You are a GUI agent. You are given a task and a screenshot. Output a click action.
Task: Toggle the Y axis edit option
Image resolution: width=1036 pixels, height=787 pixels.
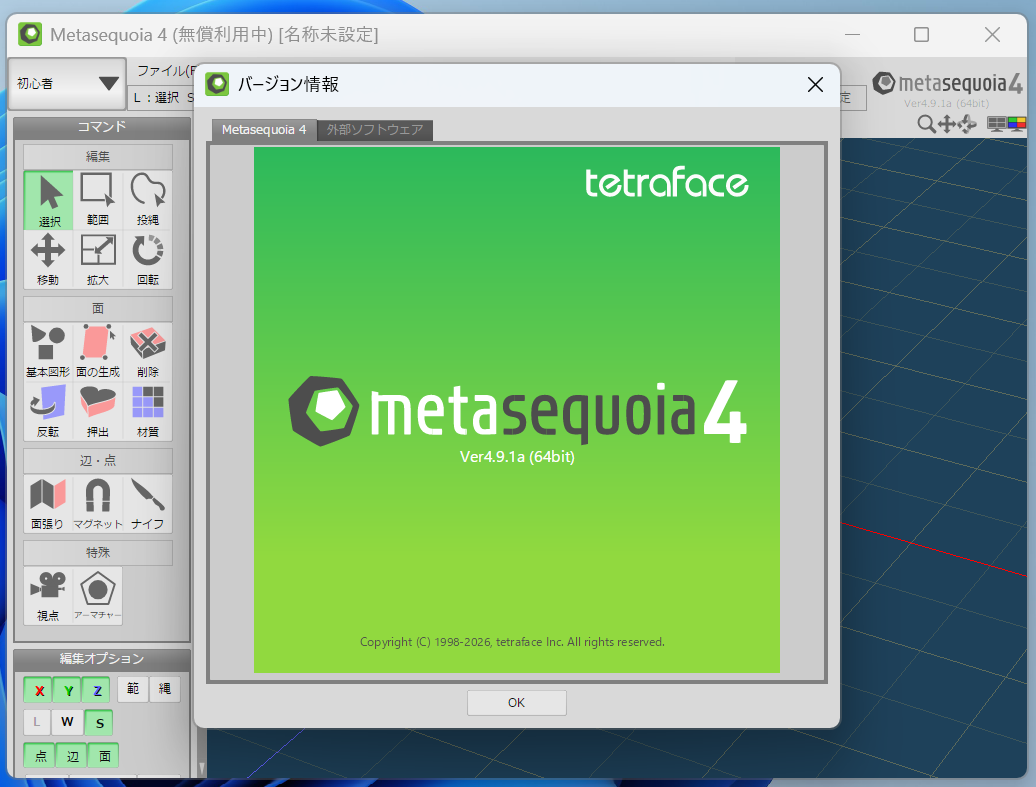[68, 690]
